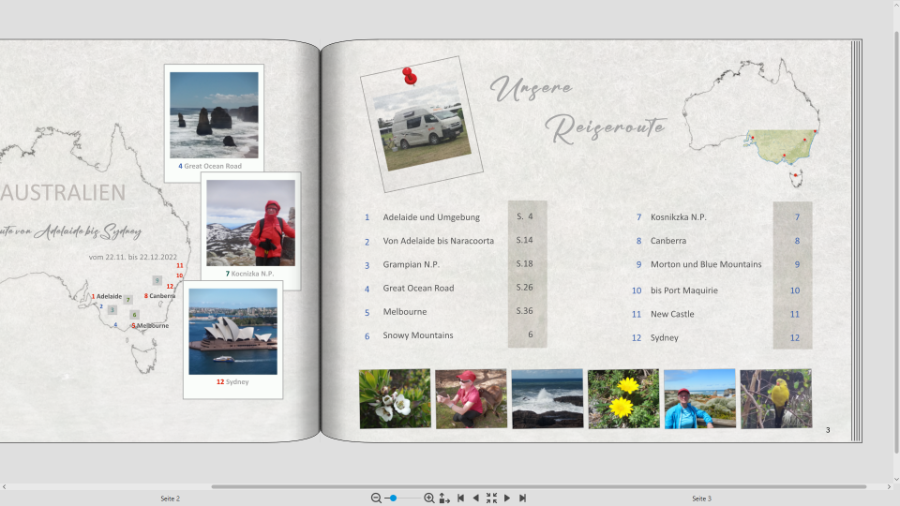Image resolution: width=900 pixels, height=506 pixels.
Task: Click the fit-to-window arrows icon
Action: tap(491, 498)
